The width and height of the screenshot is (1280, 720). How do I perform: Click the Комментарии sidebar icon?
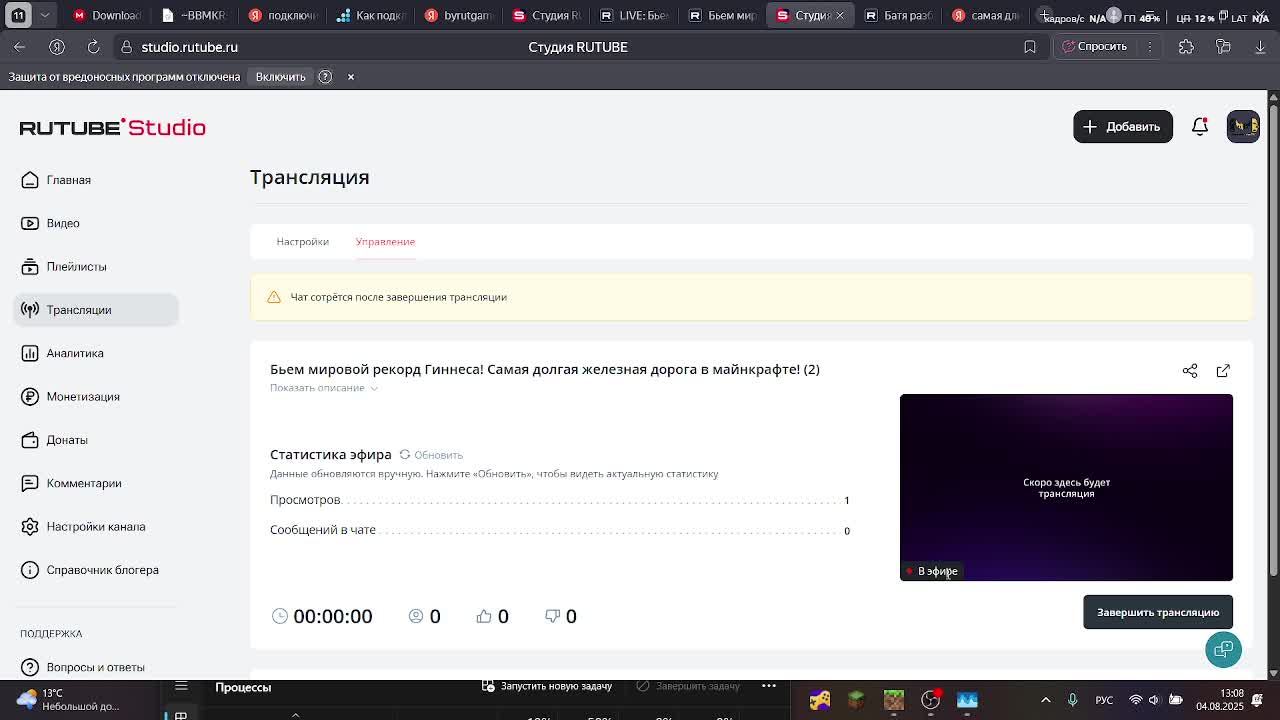click(30, 483)
